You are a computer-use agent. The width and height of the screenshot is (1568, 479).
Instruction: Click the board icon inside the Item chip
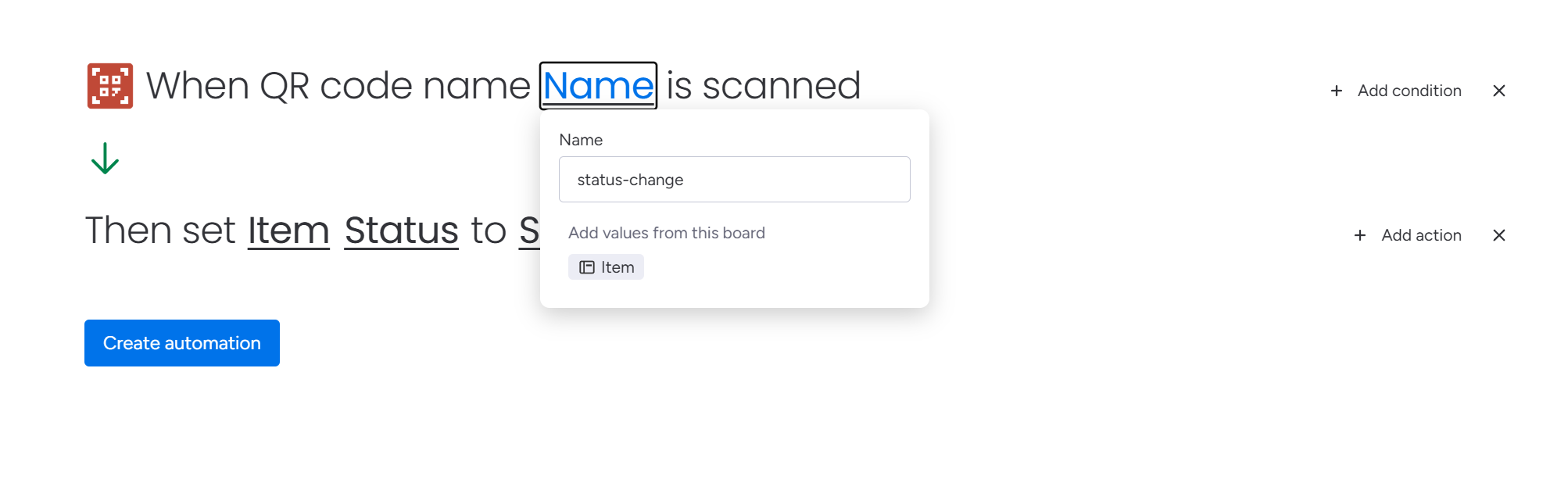click(x=586, y=267)
